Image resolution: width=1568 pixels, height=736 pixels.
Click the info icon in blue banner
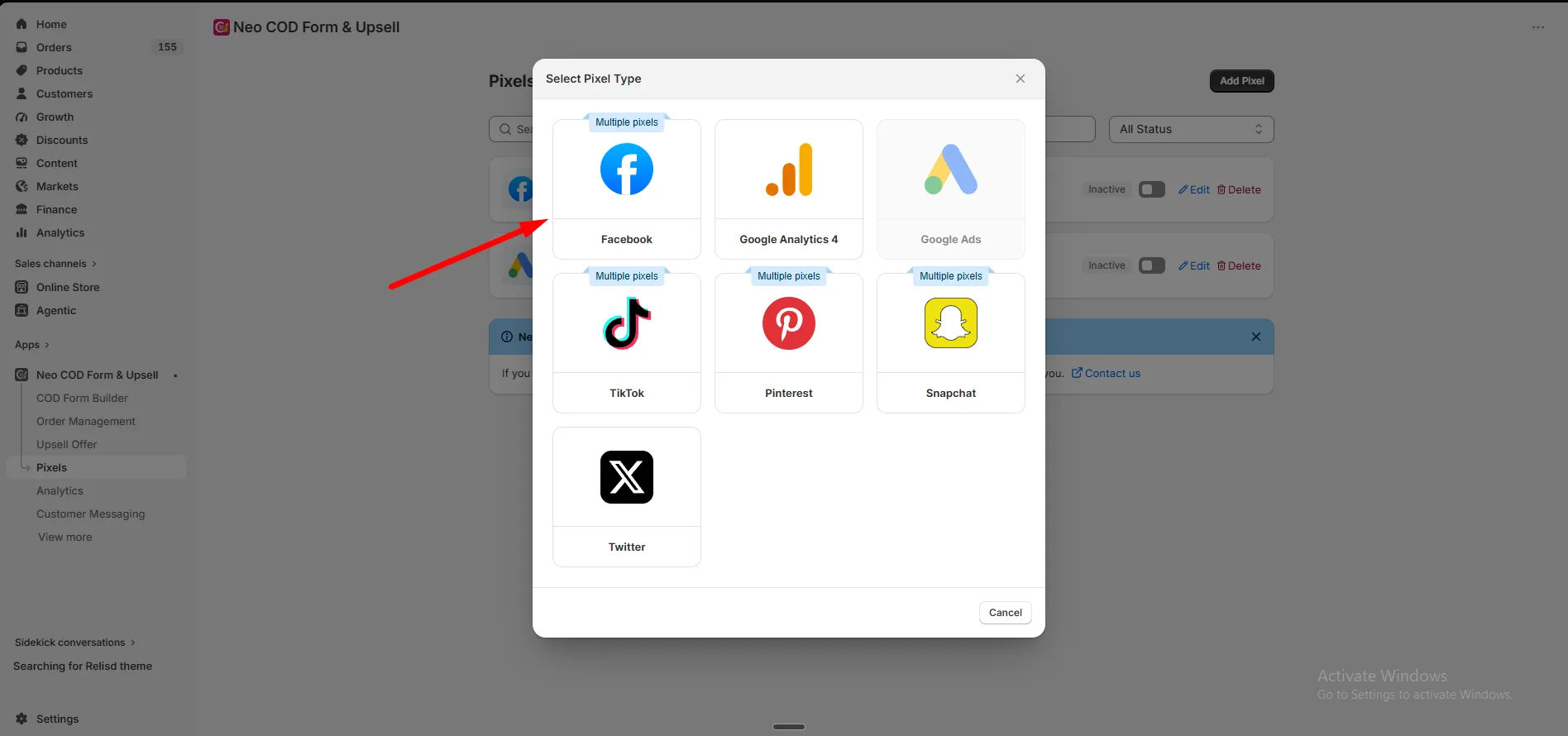coord(507,337)
